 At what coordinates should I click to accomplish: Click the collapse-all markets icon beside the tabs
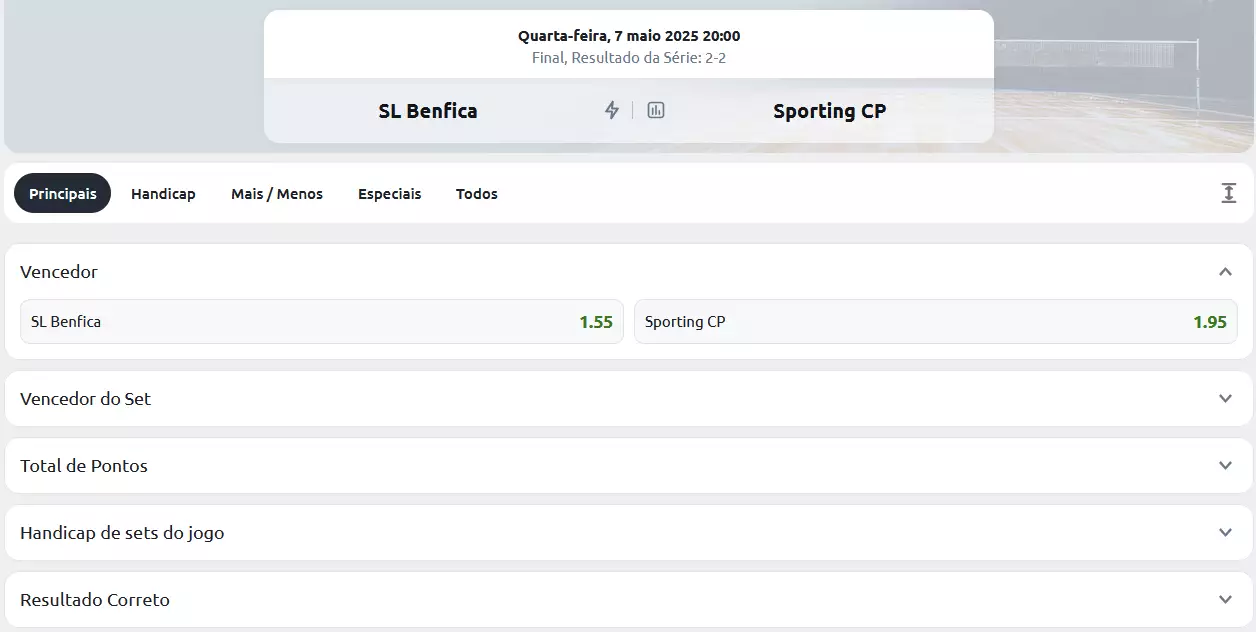pyautogui.click(x=1229, y=193)
